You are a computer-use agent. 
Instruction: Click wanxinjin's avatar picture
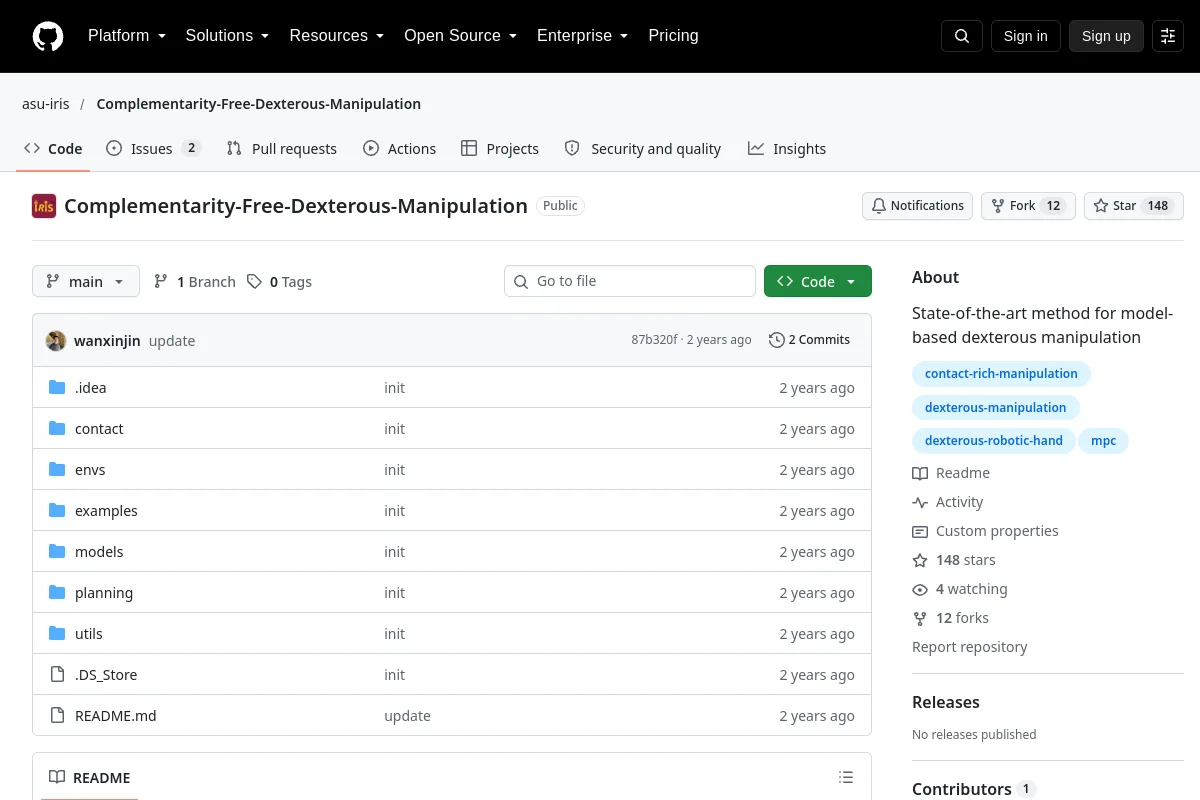pyautogui.click(x=56, y=340)
